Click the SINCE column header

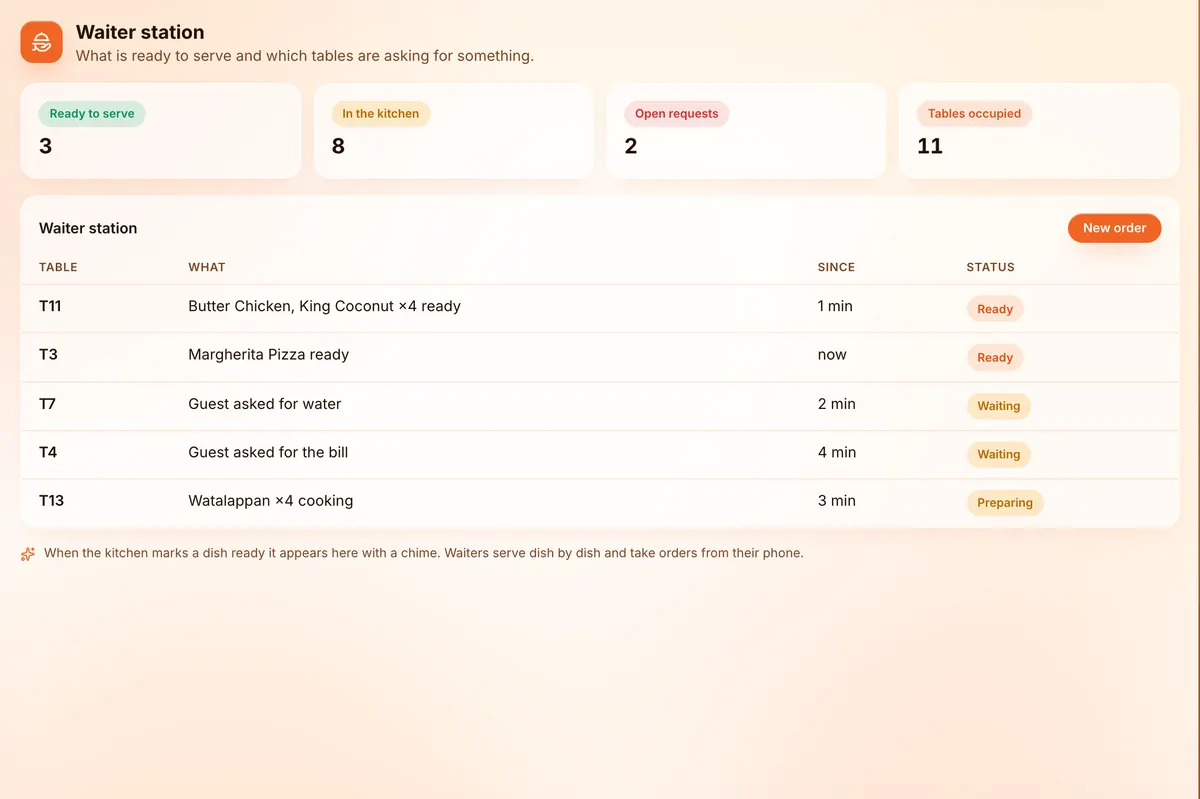[x=836, y=267]
